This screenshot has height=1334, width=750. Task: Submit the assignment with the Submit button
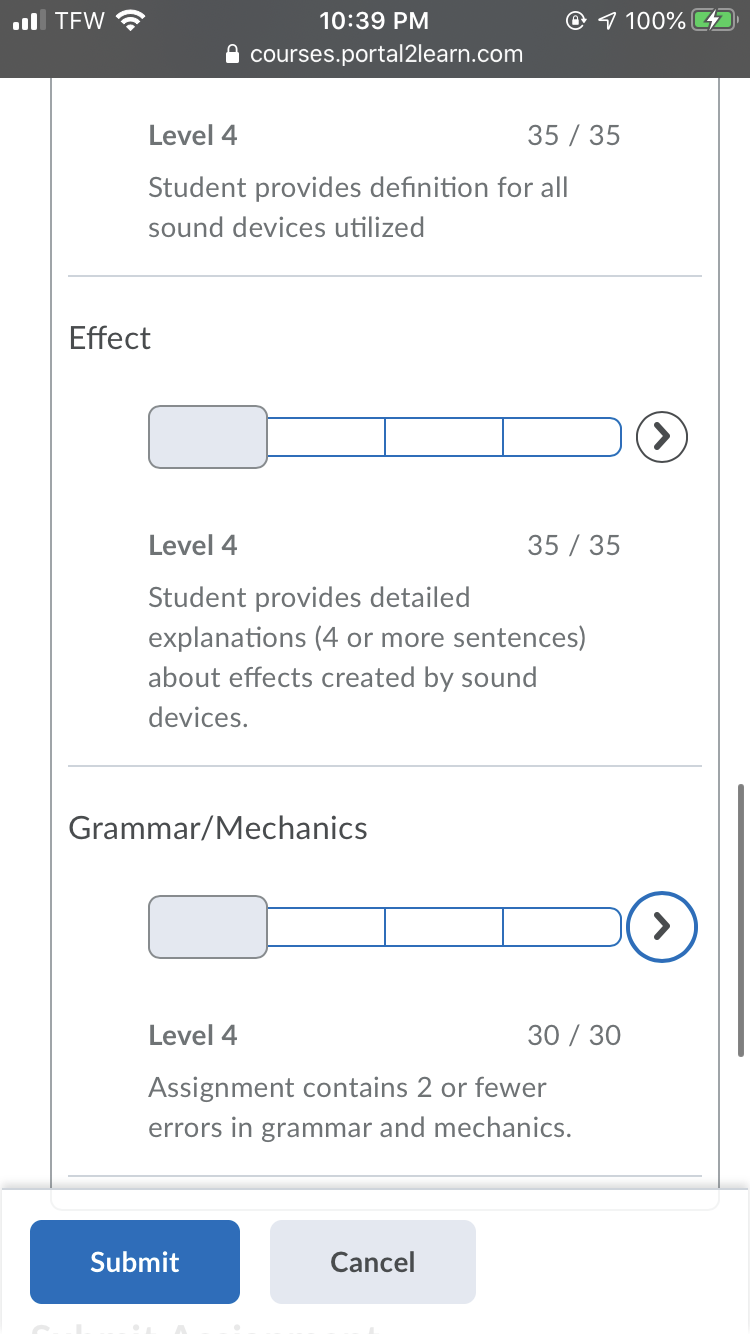point(135,1262)
